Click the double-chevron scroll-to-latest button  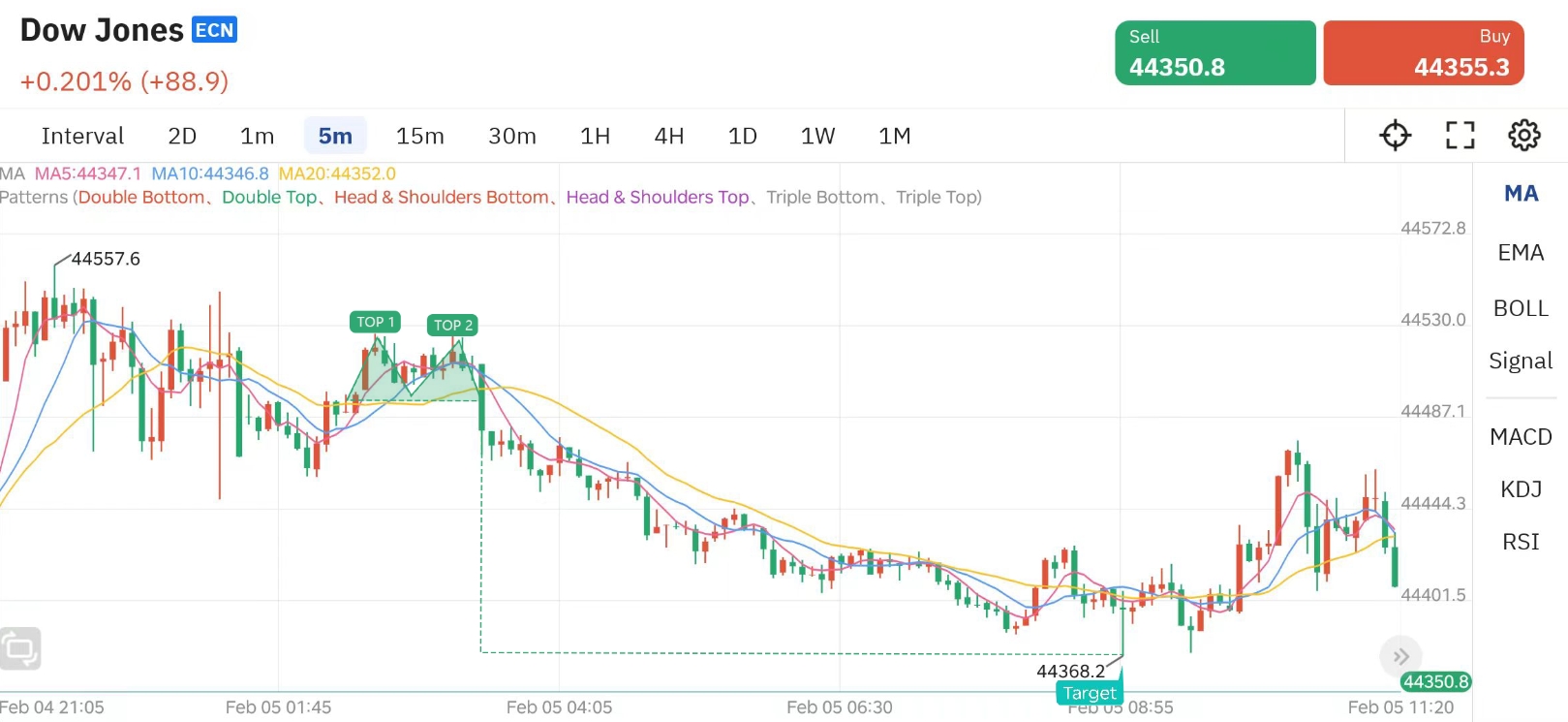[1400, 657]
